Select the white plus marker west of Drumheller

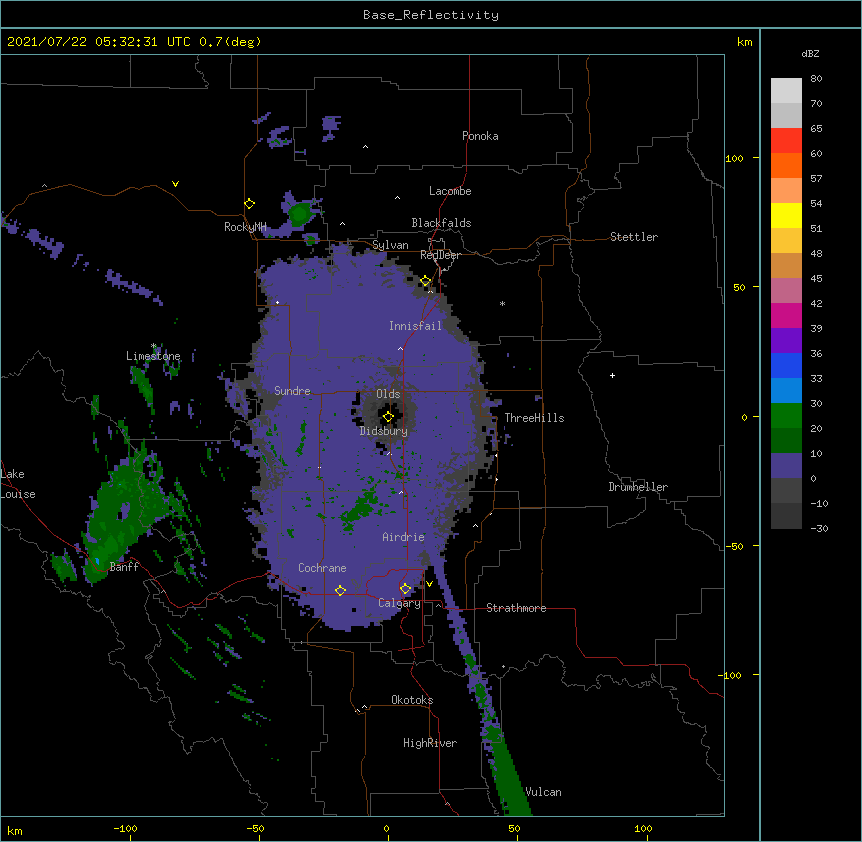pos(612,375)
